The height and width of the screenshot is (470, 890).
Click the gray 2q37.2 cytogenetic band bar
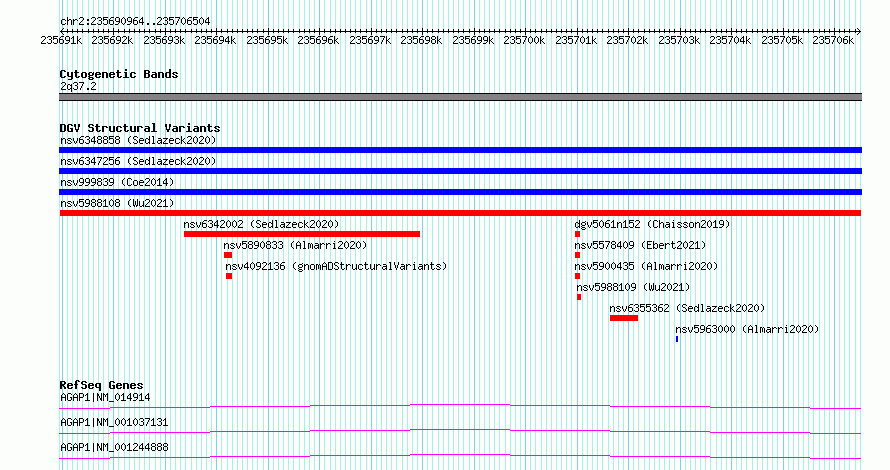(460, 97)
